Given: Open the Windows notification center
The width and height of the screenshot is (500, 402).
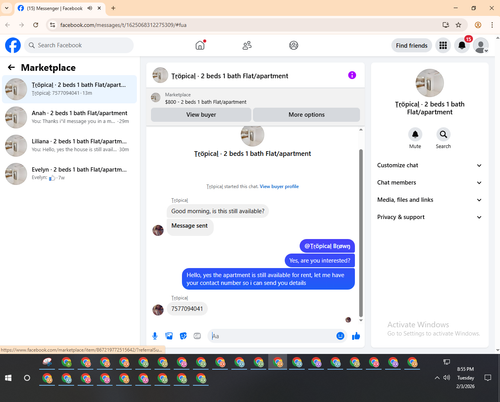Looking at the screenshot, I should point(488,378).
